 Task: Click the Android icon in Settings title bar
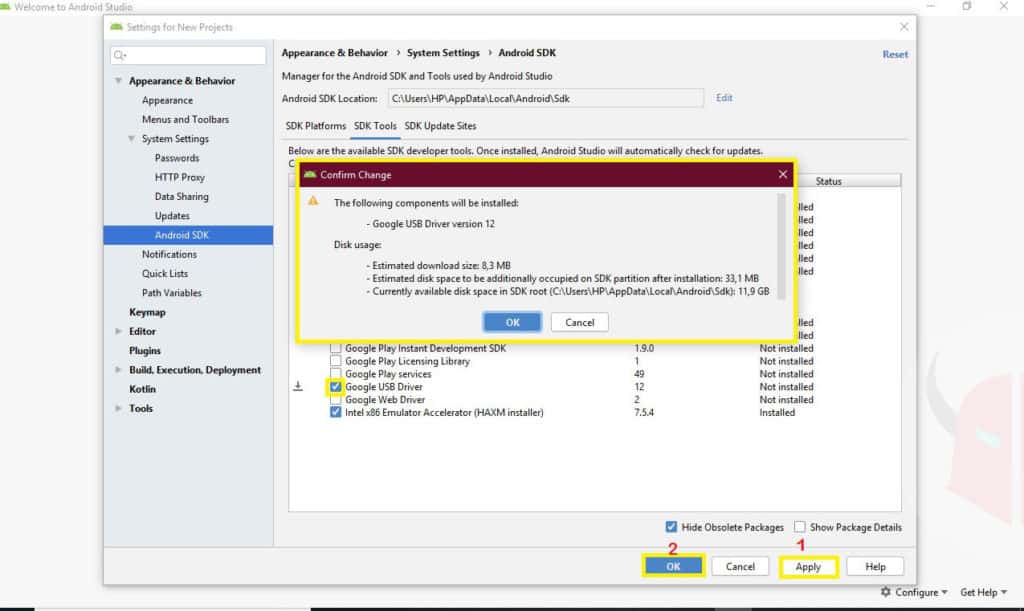(117, 27)
